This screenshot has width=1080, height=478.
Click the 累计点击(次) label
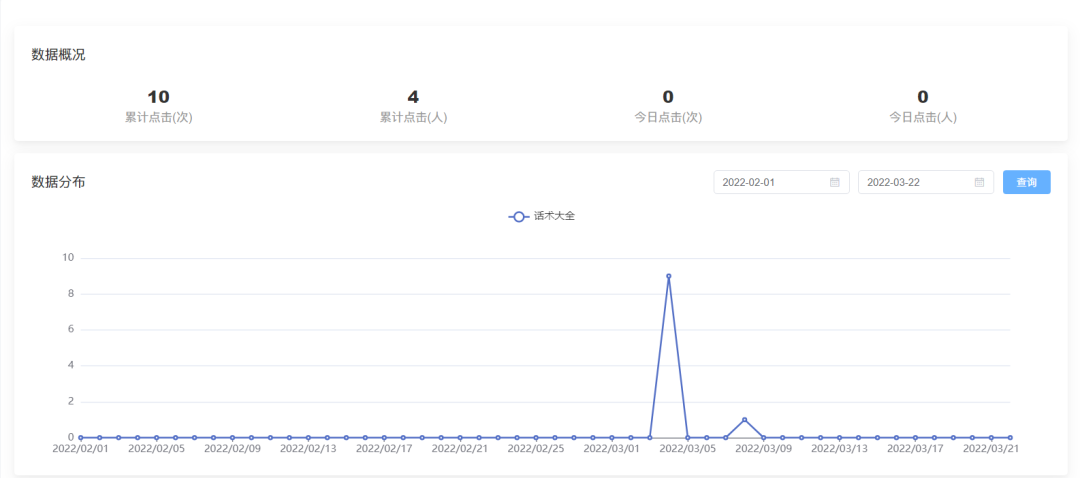tap(158, 118)
